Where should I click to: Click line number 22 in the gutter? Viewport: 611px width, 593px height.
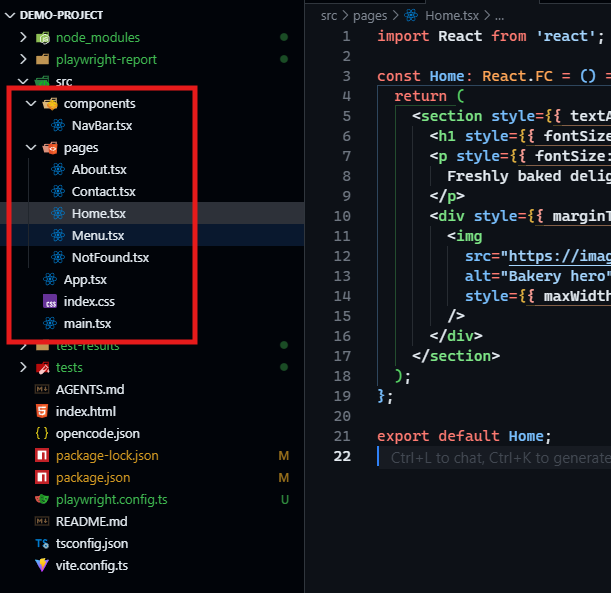342,456
